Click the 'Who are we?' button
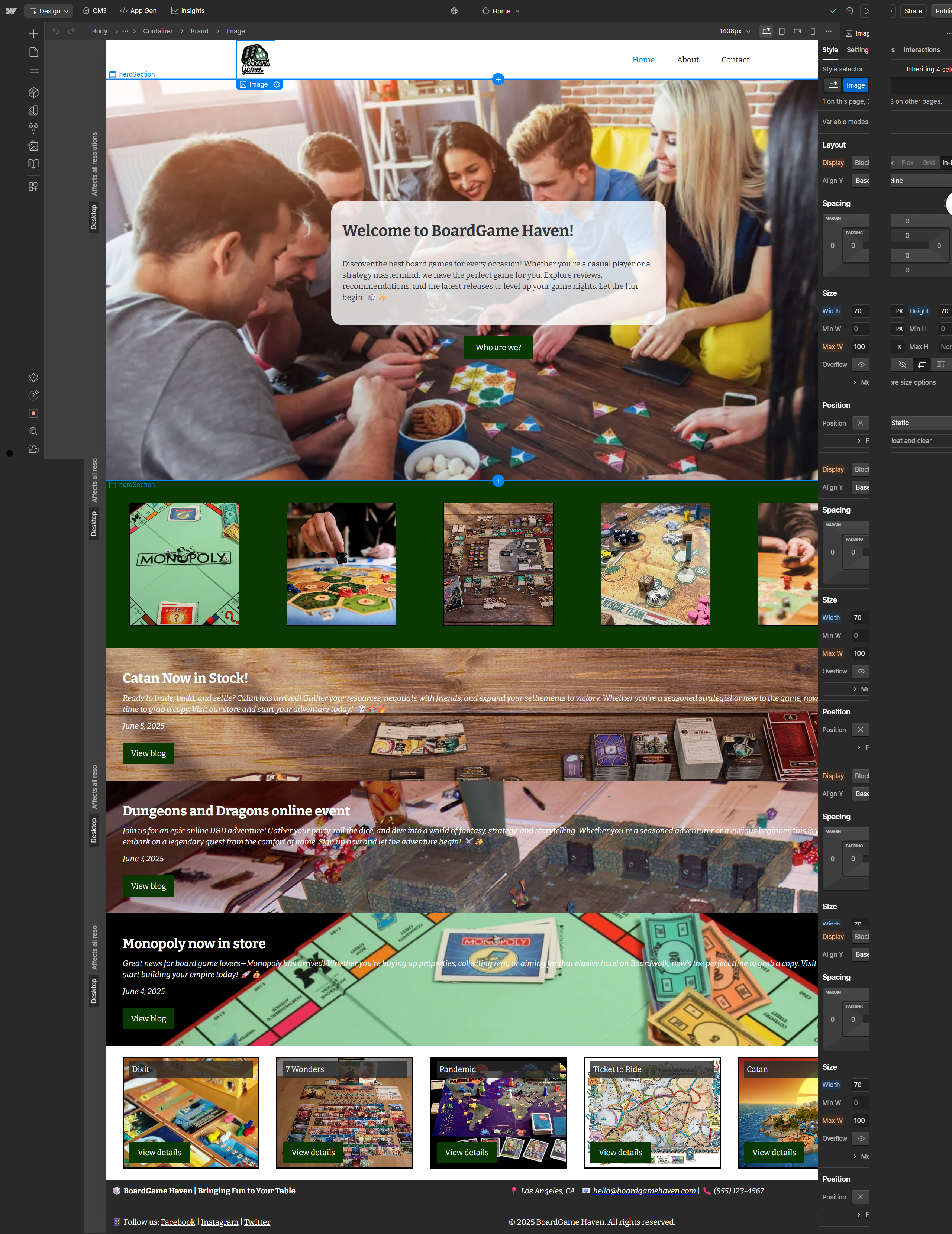This screenshot has width=952, height=1234. click(x=498, y=348)
